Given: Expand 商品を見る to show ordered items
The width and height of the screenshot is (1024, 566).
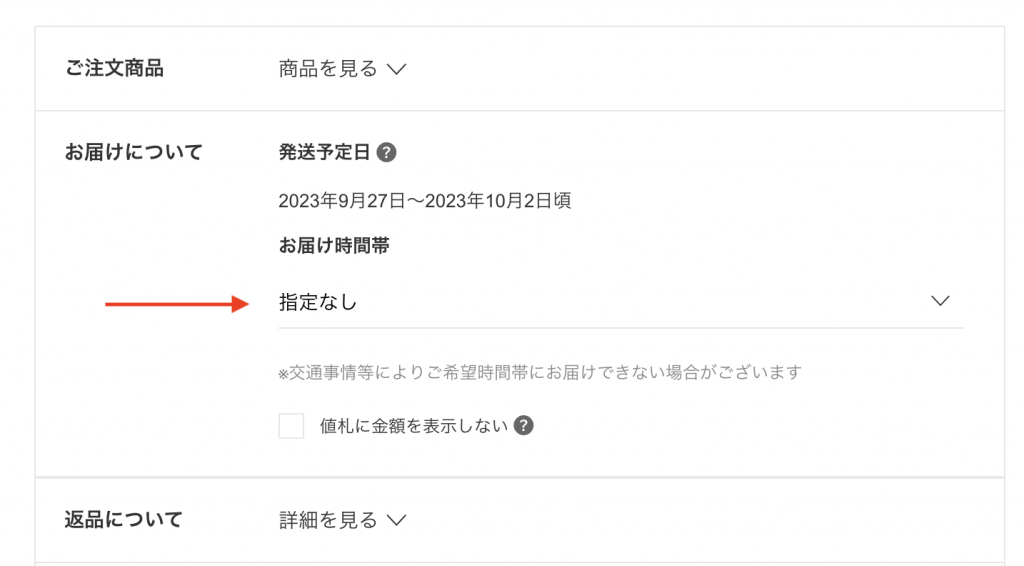Looking at the screenshot, I should point(328,69).
